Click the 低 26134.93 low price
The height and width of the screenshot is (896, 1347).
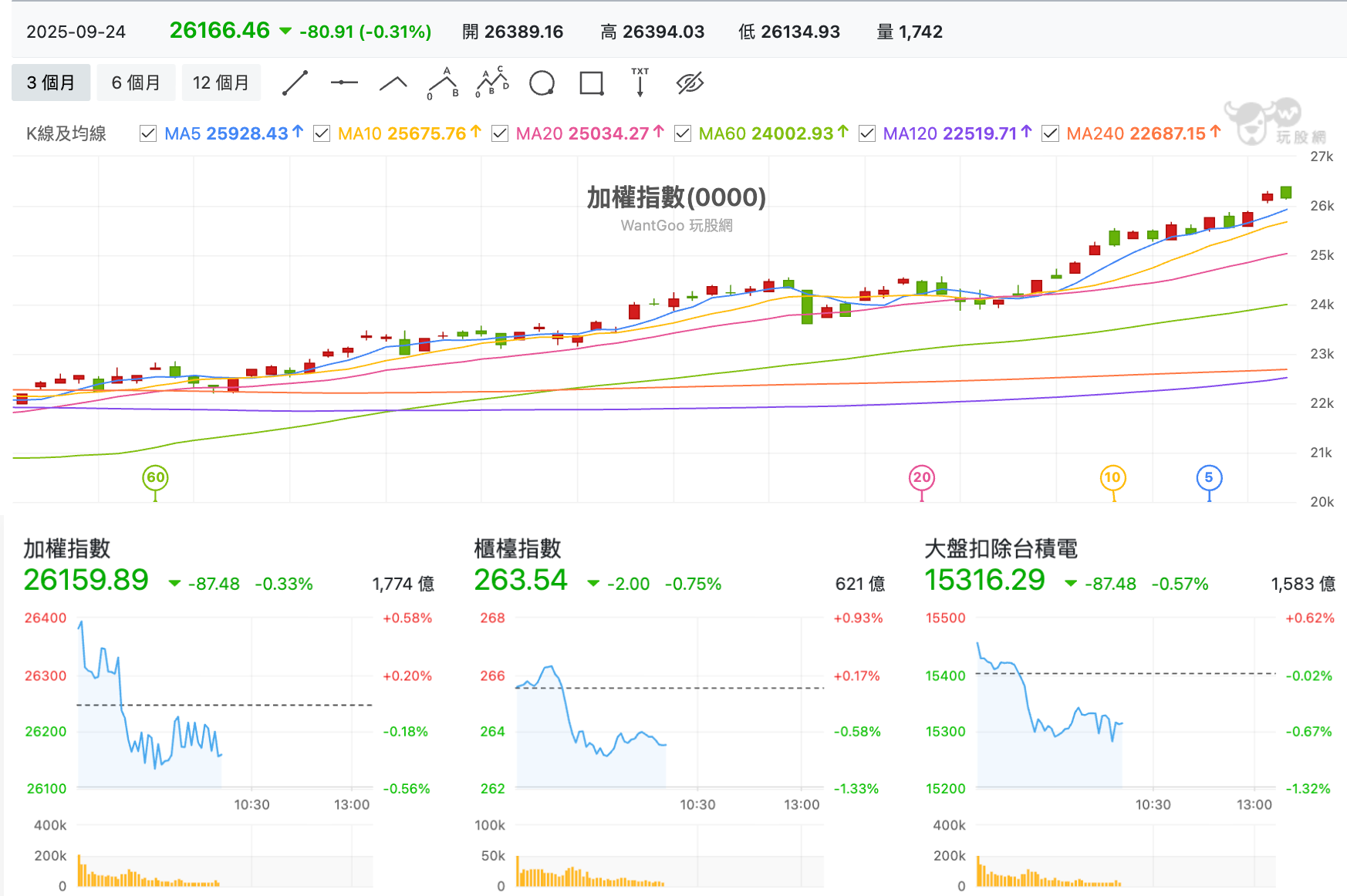[x=789, y=32]
